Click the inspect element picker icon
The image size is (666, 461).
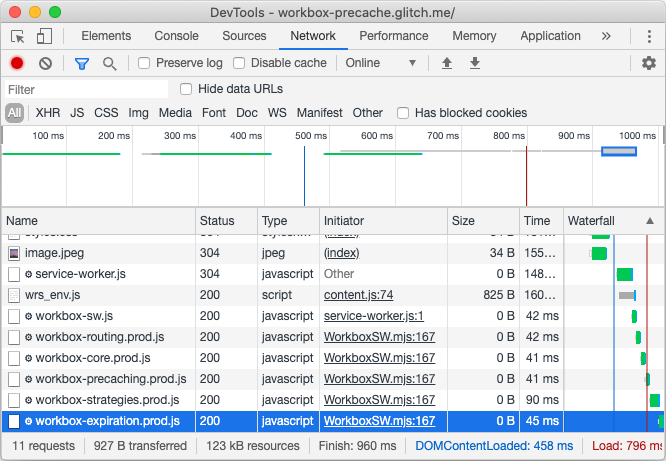(18, 36)
